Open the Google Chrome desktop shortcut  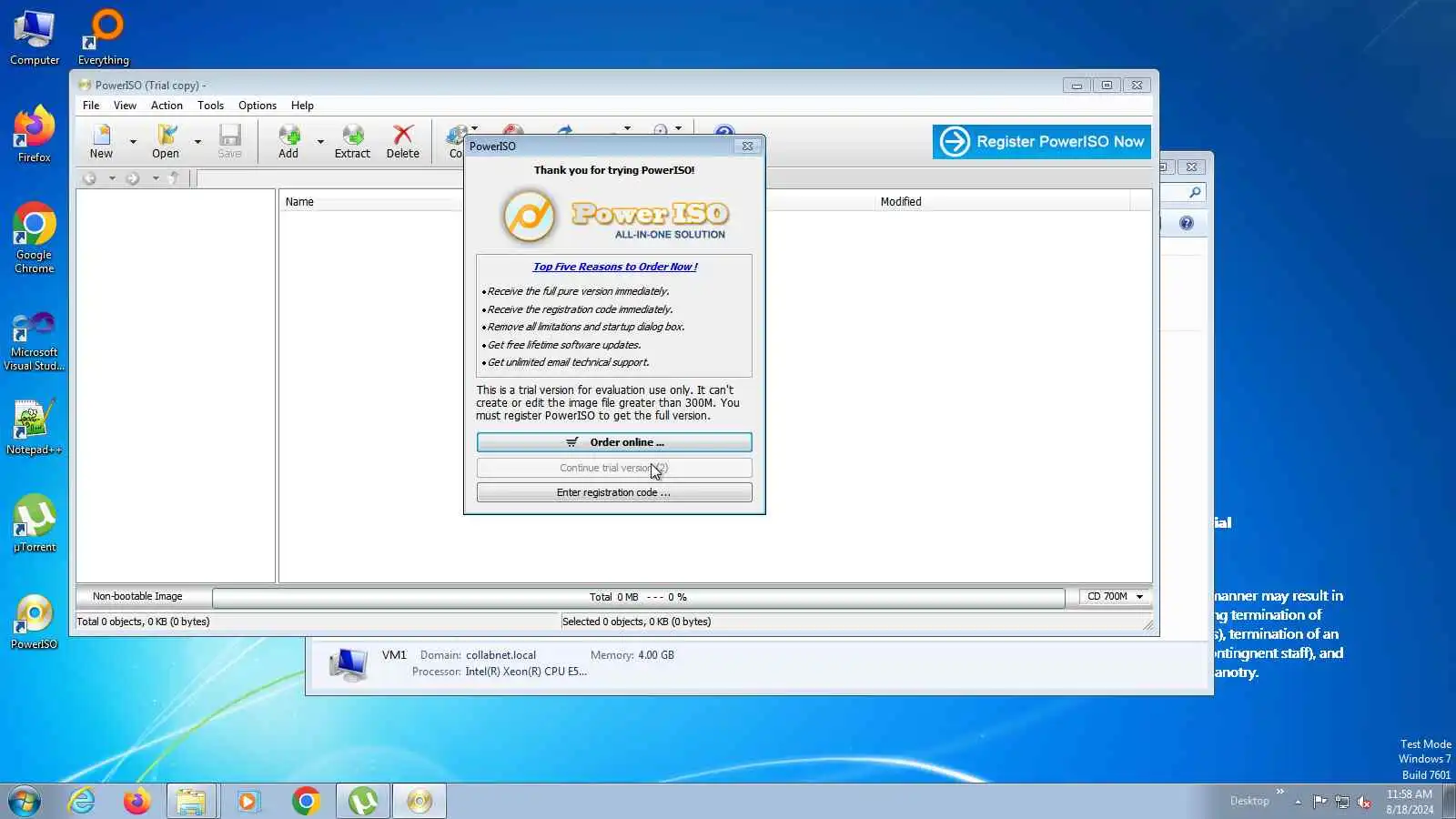[x=35, y=238]
